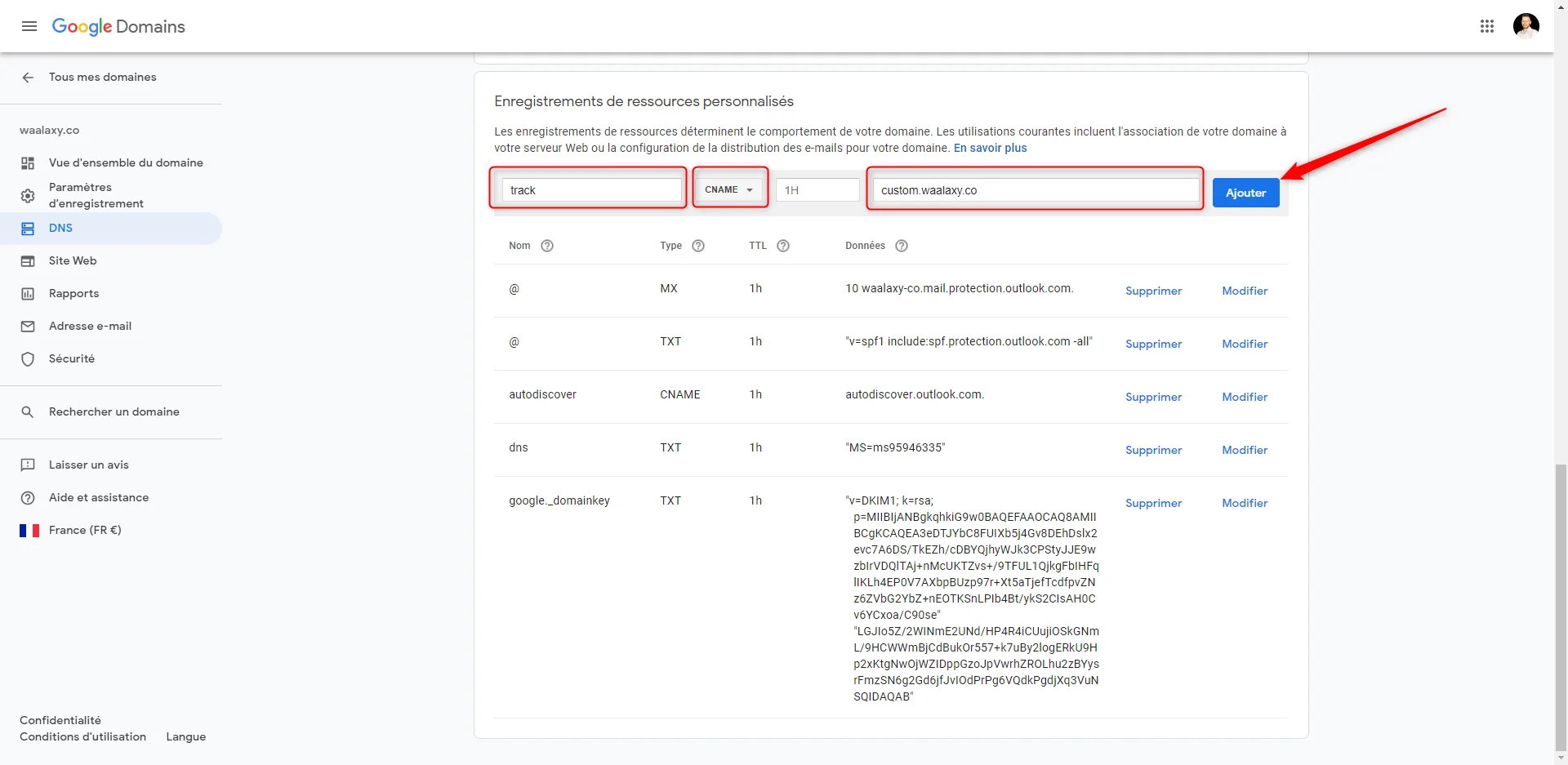Select the autodiscover.outlook.com. data text
The image size is (1568, 765).
click(915, 394)
